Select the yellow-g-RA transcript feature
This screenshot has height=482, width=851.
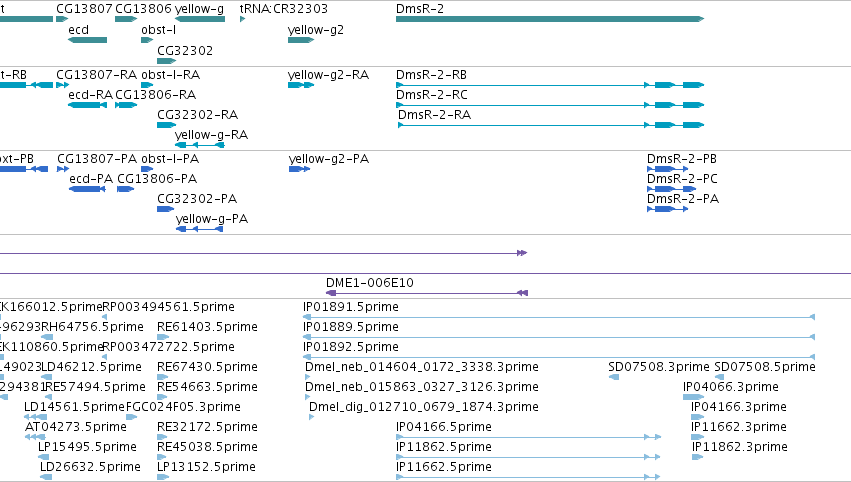[200, 145]
